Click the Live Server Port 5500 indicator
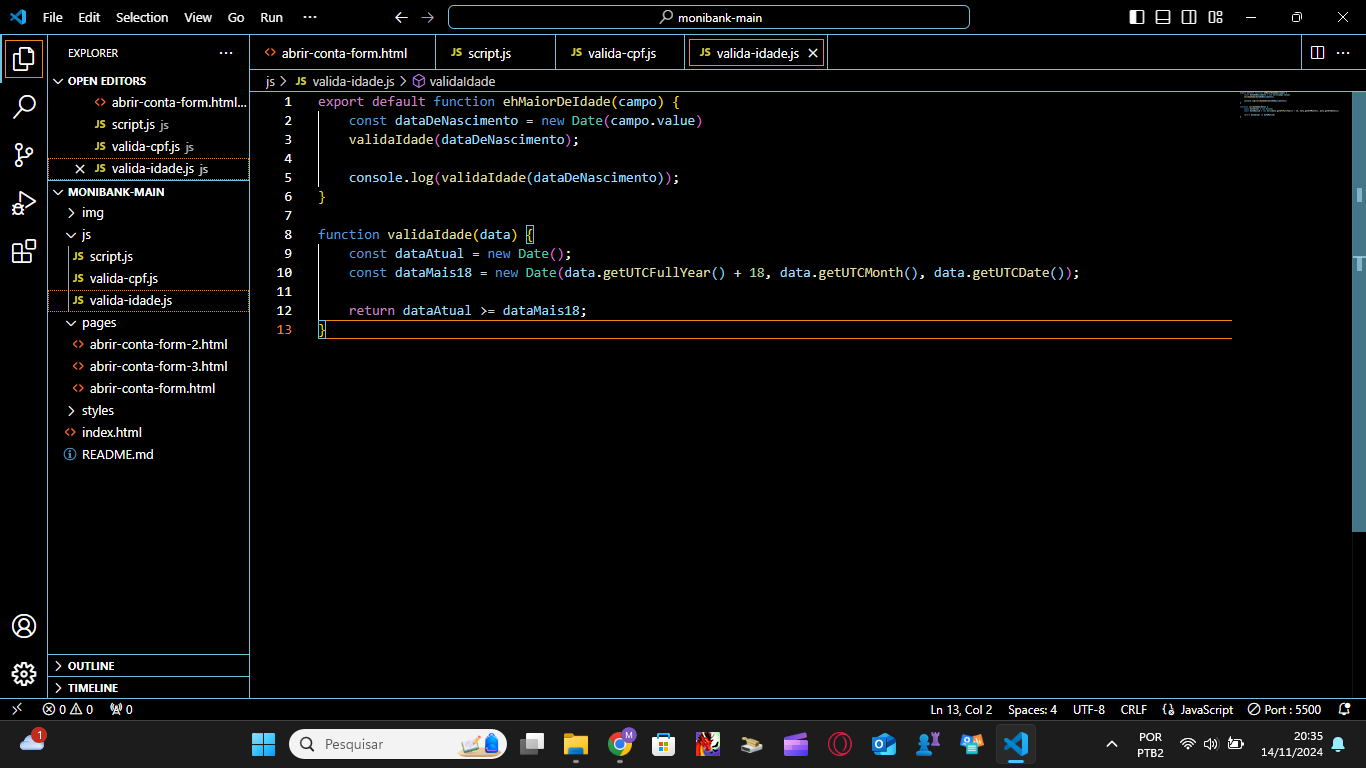 [x=1284, y=709]
